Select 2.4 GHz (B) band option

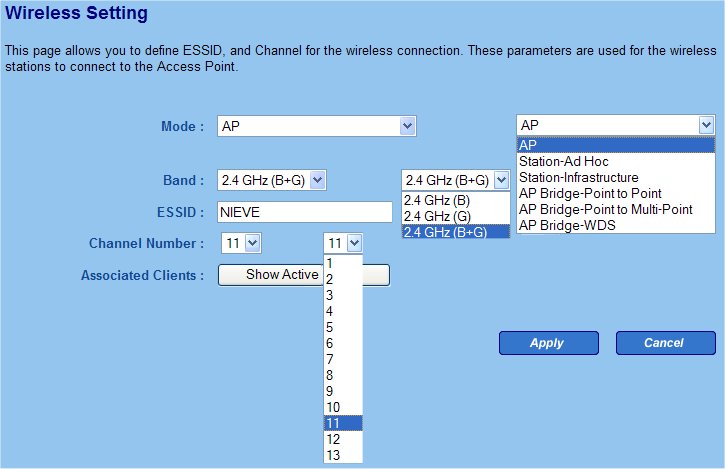pyautogui.click(x=443, y=199)
